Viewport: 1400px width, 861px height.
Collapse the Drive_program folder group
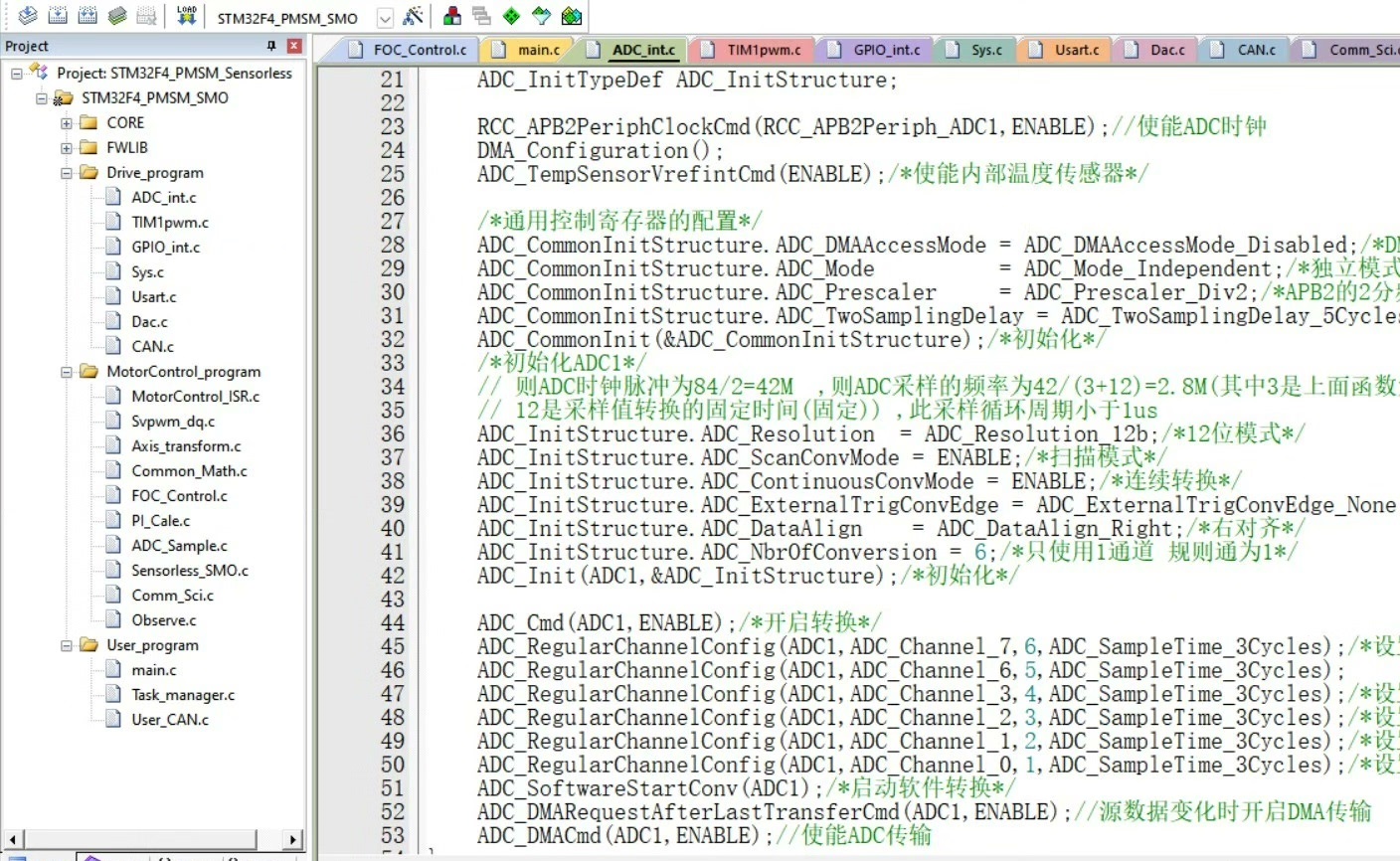[x=67, y=172]
